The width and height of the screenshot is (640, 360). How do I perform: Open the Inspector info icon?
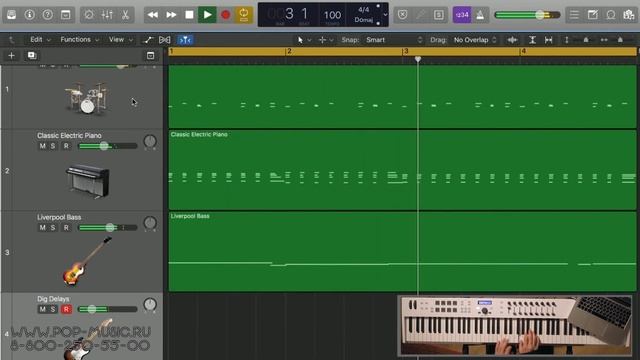click(29, 15)
